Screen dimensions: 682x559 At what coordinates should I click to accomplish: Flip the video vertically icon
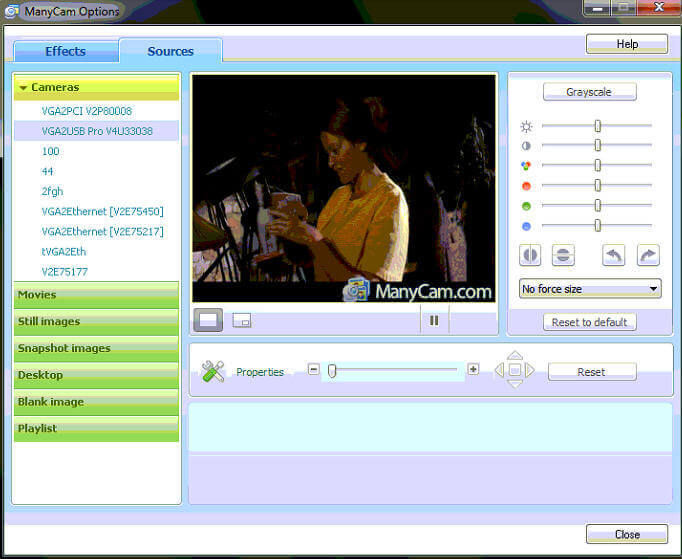coord(563,255)
